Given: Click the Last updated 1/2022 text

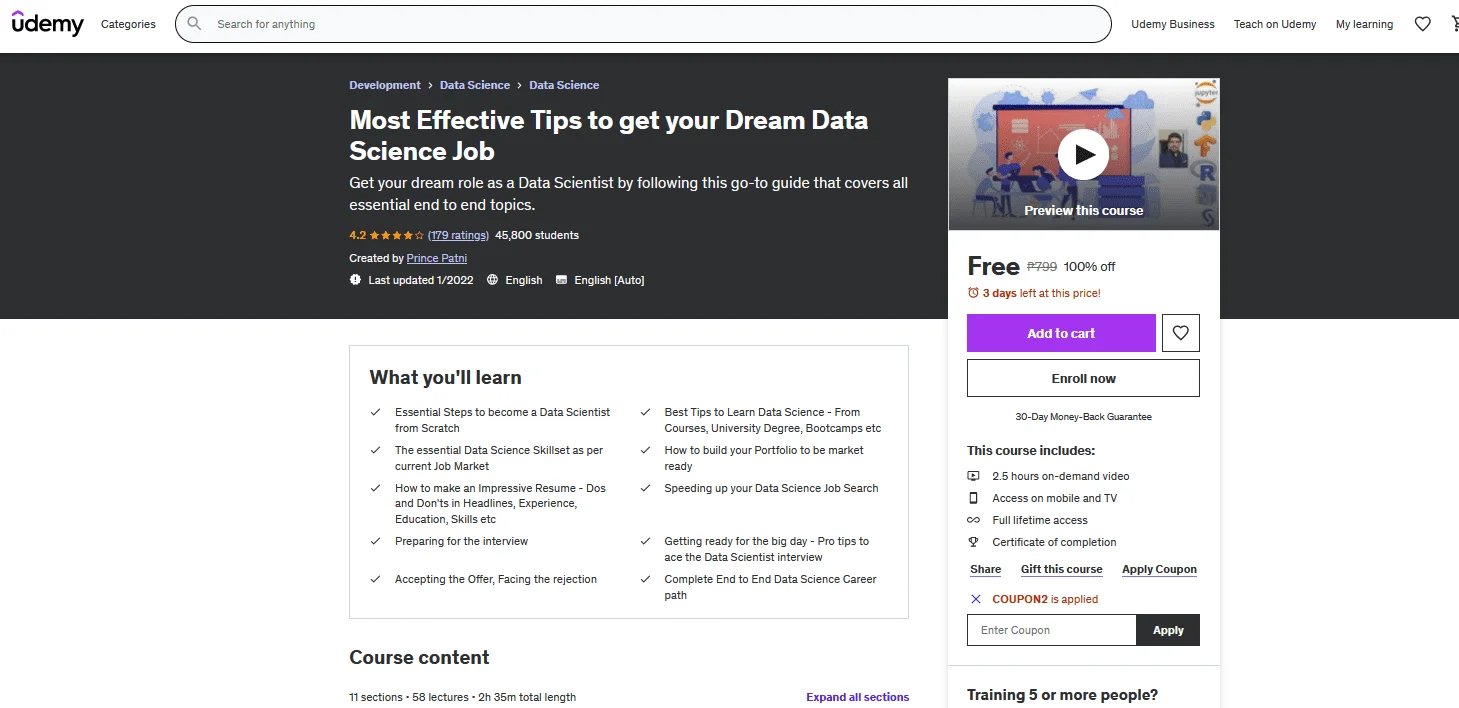Looking at the screenshot, I should coord(420,280).
